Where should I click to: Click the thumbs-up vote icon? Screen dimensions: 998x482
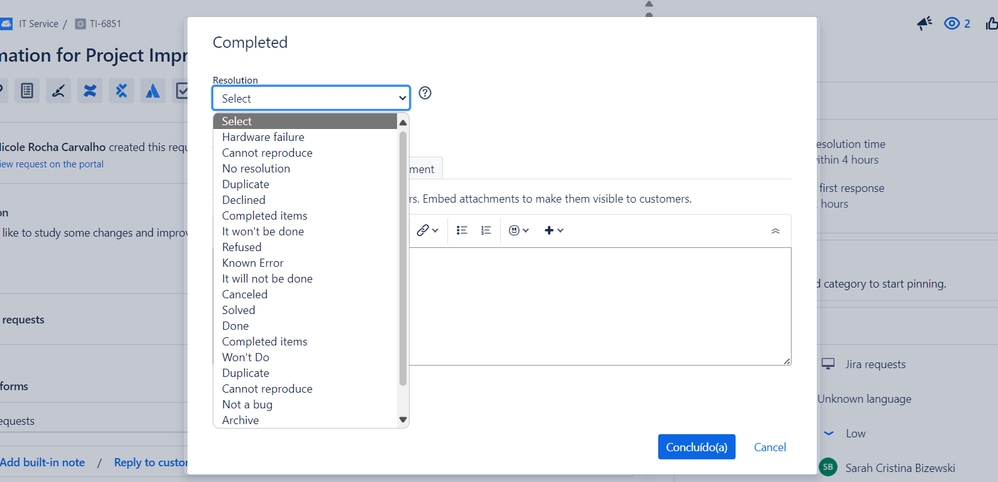[x=992, y=24]
